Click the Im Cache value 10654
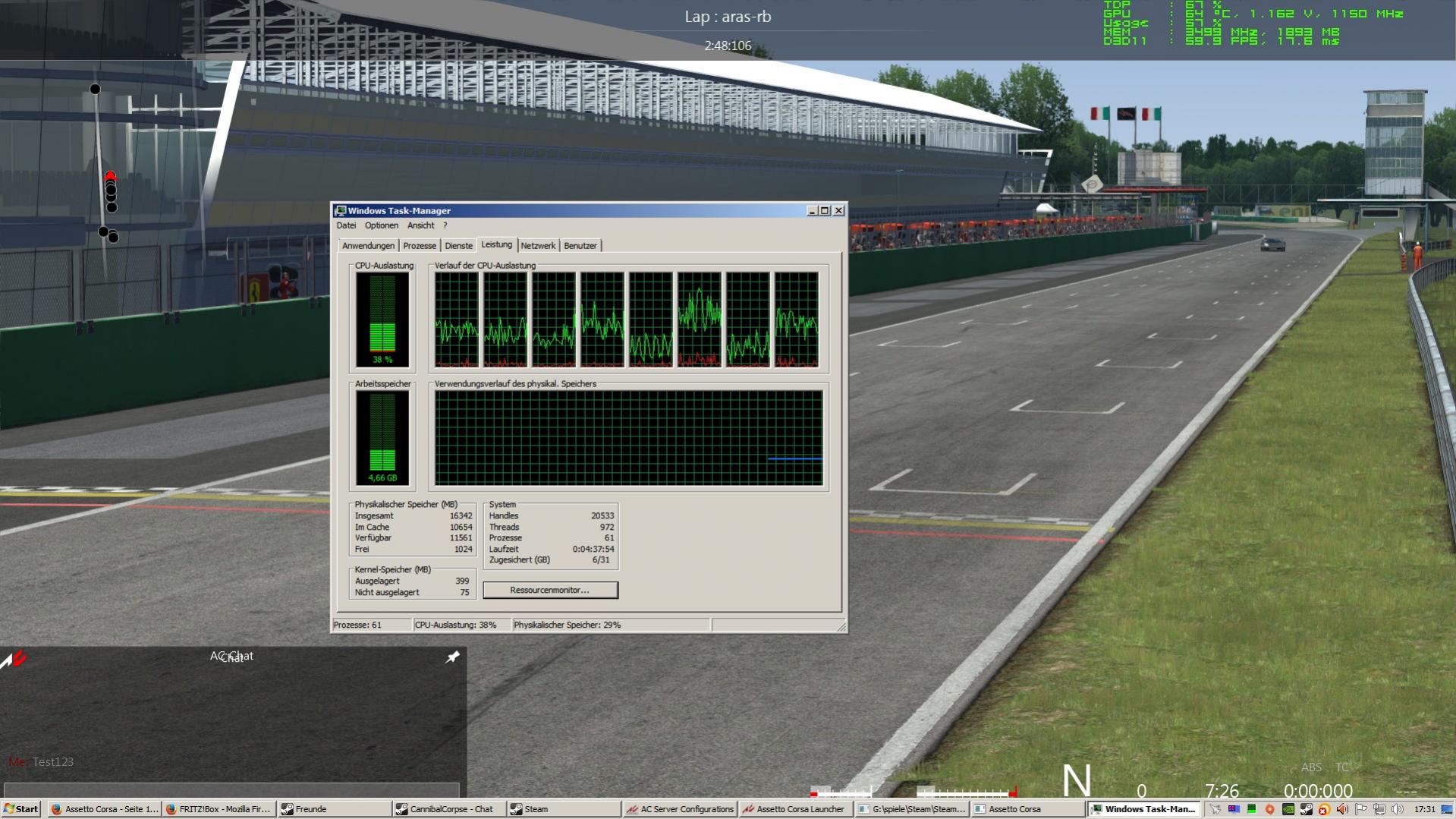1456x819 pixels. pyautogui.click(x=461, y=527)
